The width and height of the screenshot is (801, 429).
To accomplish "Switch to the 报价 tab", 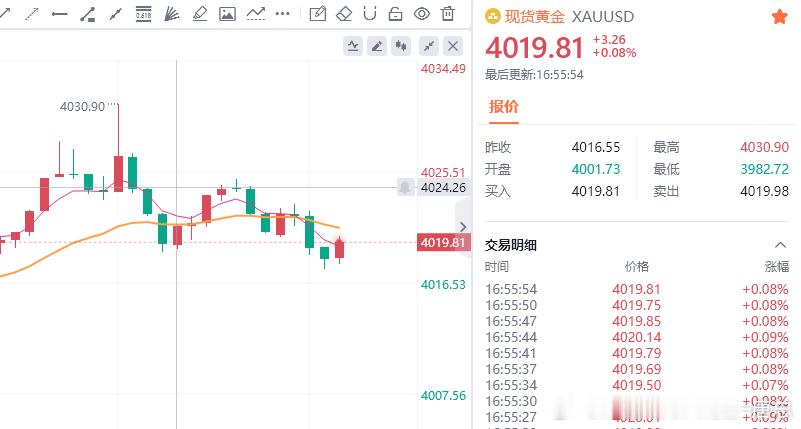I will pyautogui.click(x=504, y=106).
